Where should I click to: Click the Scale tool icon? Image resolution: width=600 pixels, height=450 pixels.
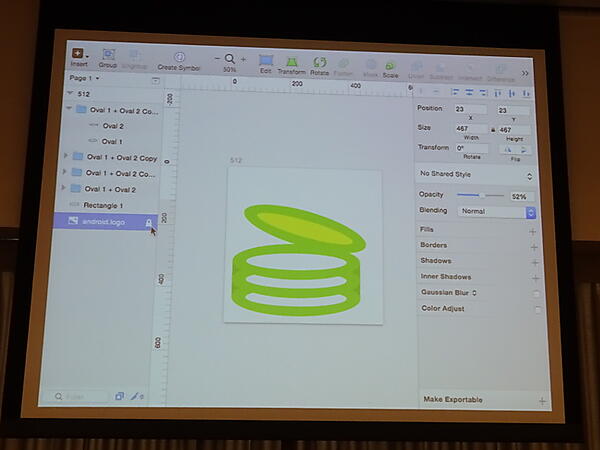(x=390, y=66)
